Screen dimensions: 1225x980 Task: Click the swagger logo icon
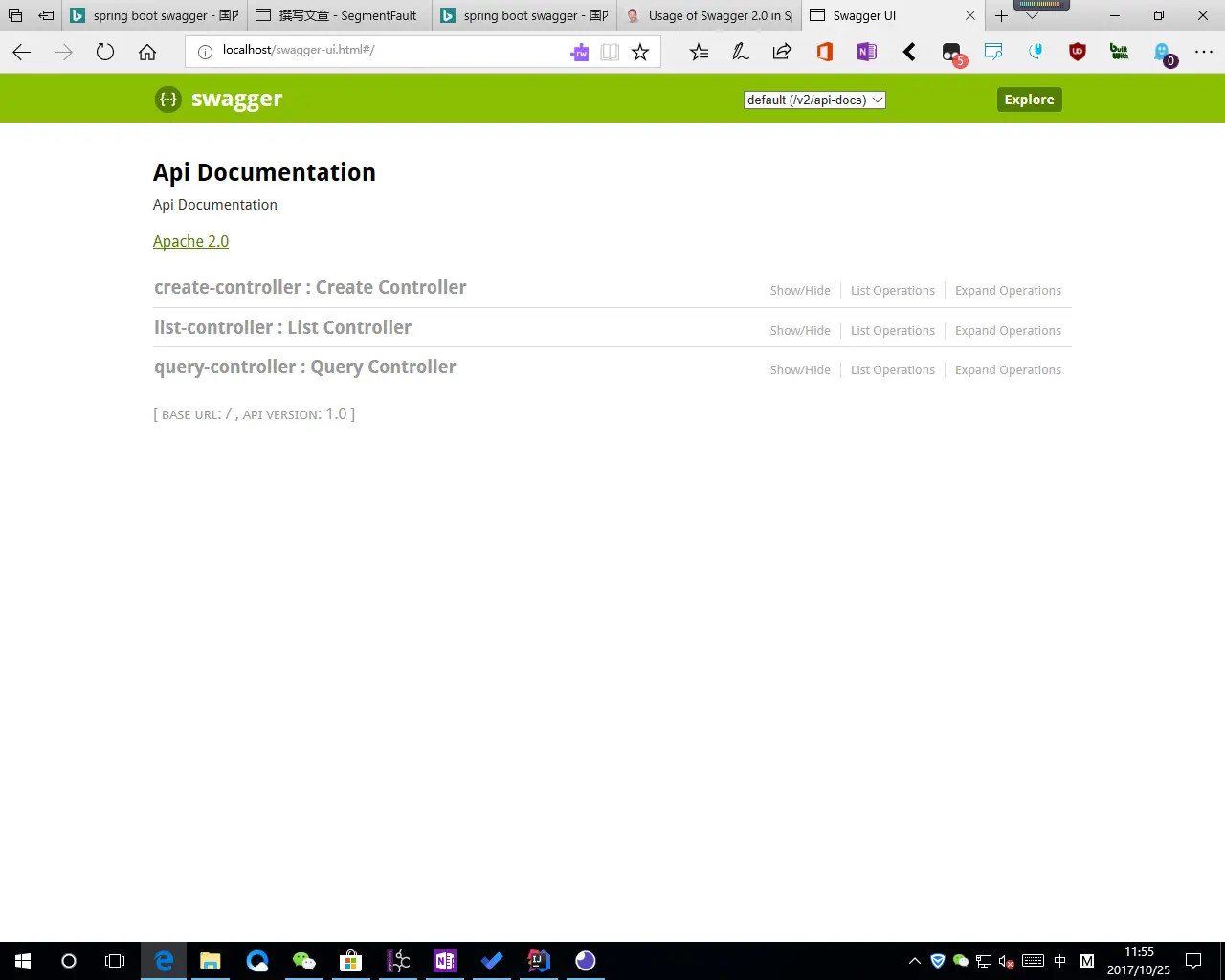168,100
